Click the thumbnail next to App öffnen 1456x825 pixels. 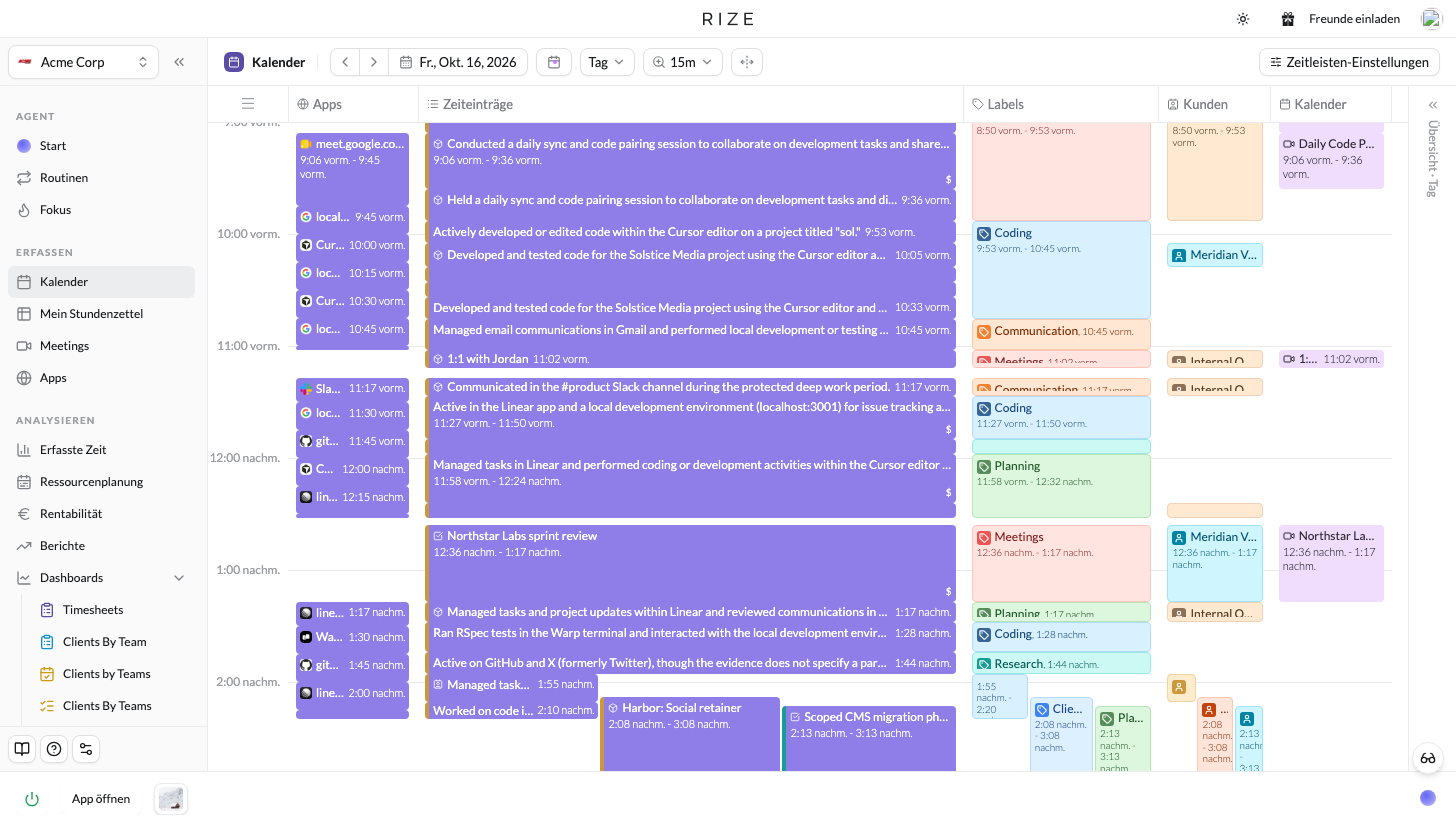click(171, 799)
